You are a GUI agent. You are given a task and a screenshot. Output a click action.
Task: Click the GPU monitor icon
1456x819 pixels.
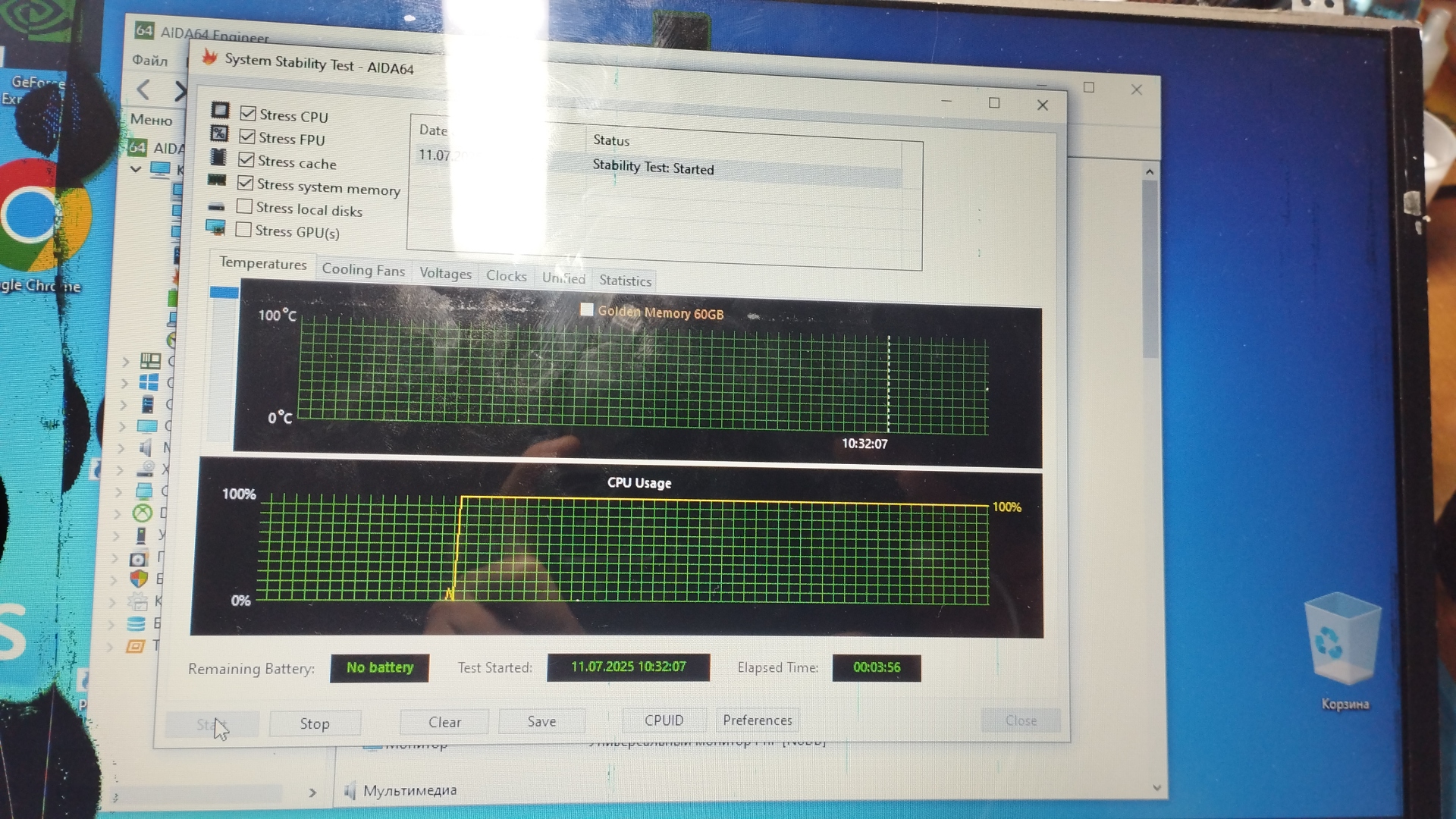215,227
